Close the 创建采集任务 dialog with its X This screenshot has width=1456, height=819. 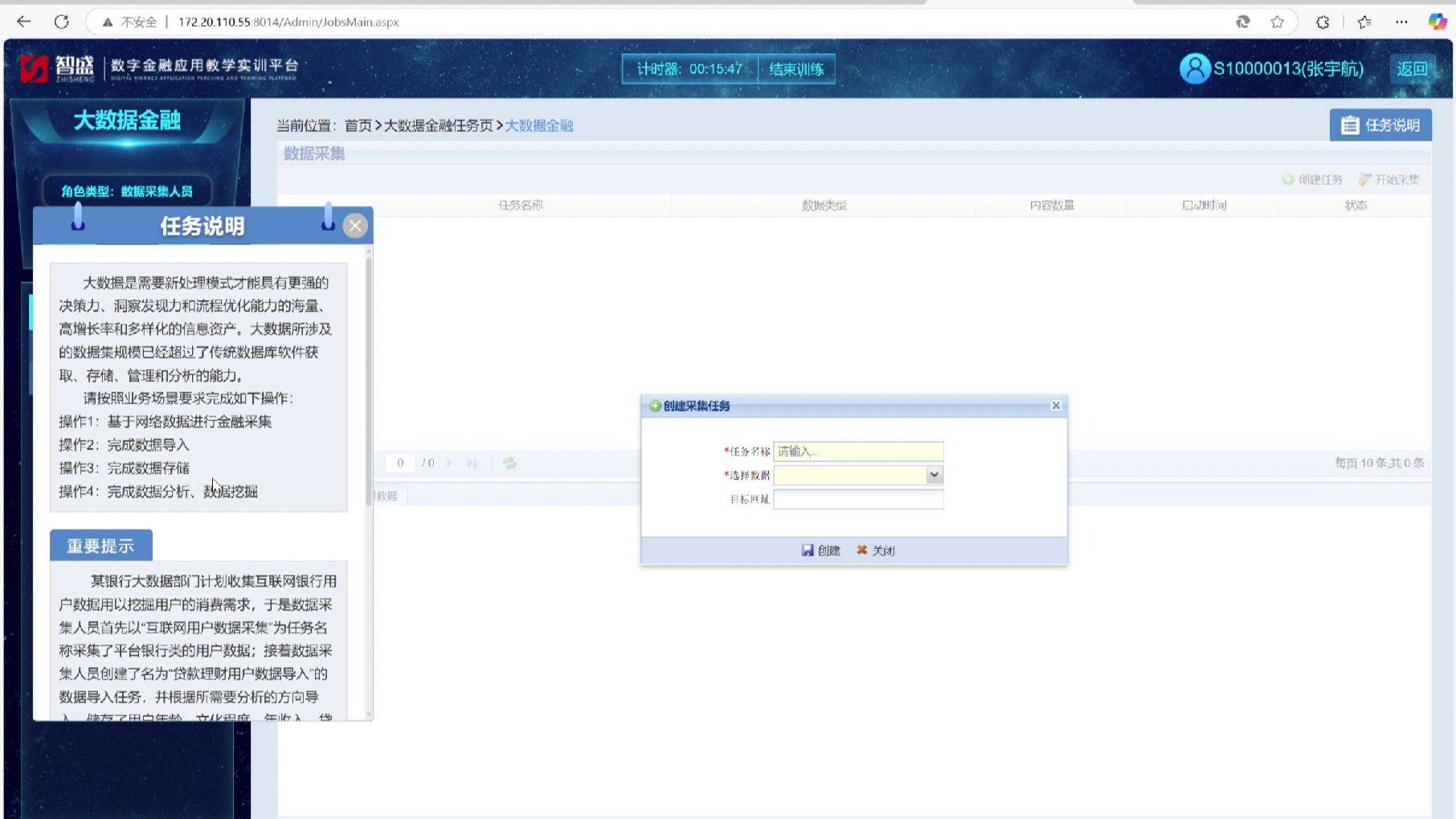(x=1056, y=406)
